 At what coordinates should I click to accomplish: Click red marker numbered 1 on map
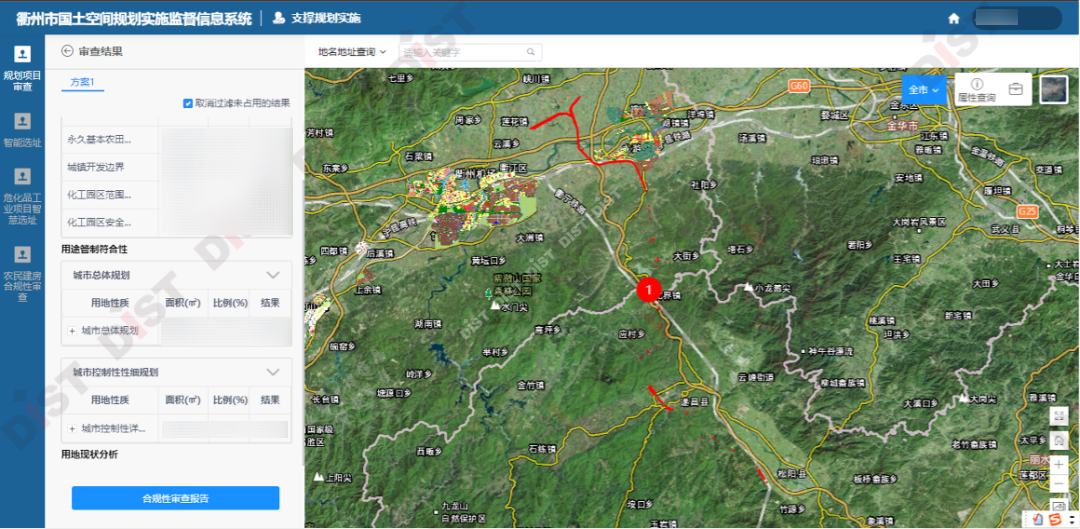(648, 289)
